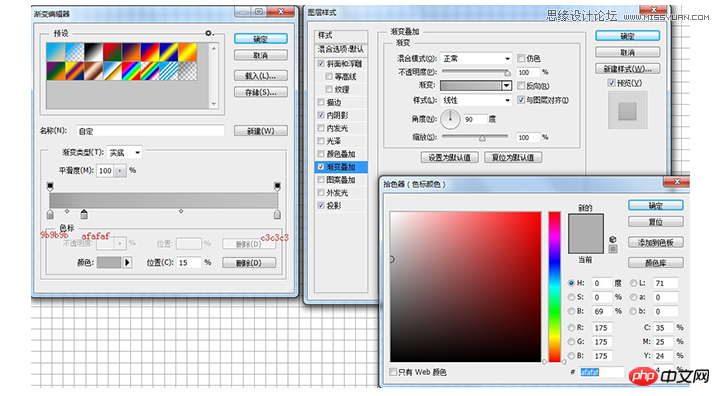Click the color stop 颜色 swatch
720x396 pixels.
coord(109,262)
